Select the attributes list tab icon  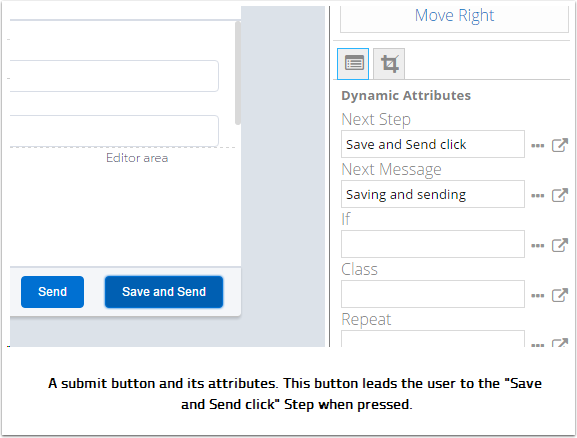tap(353, 64)
